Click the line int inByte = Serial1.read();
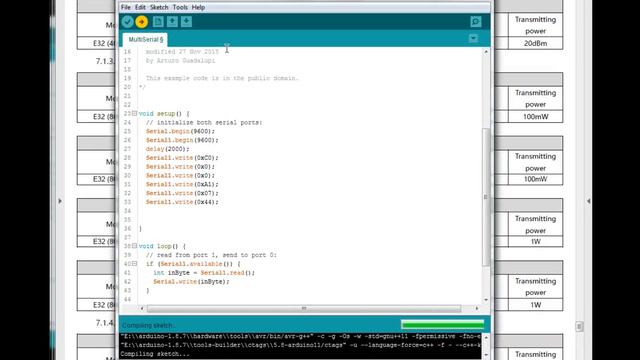This screenshot has width=640, height=360. (x=204, y=273)
